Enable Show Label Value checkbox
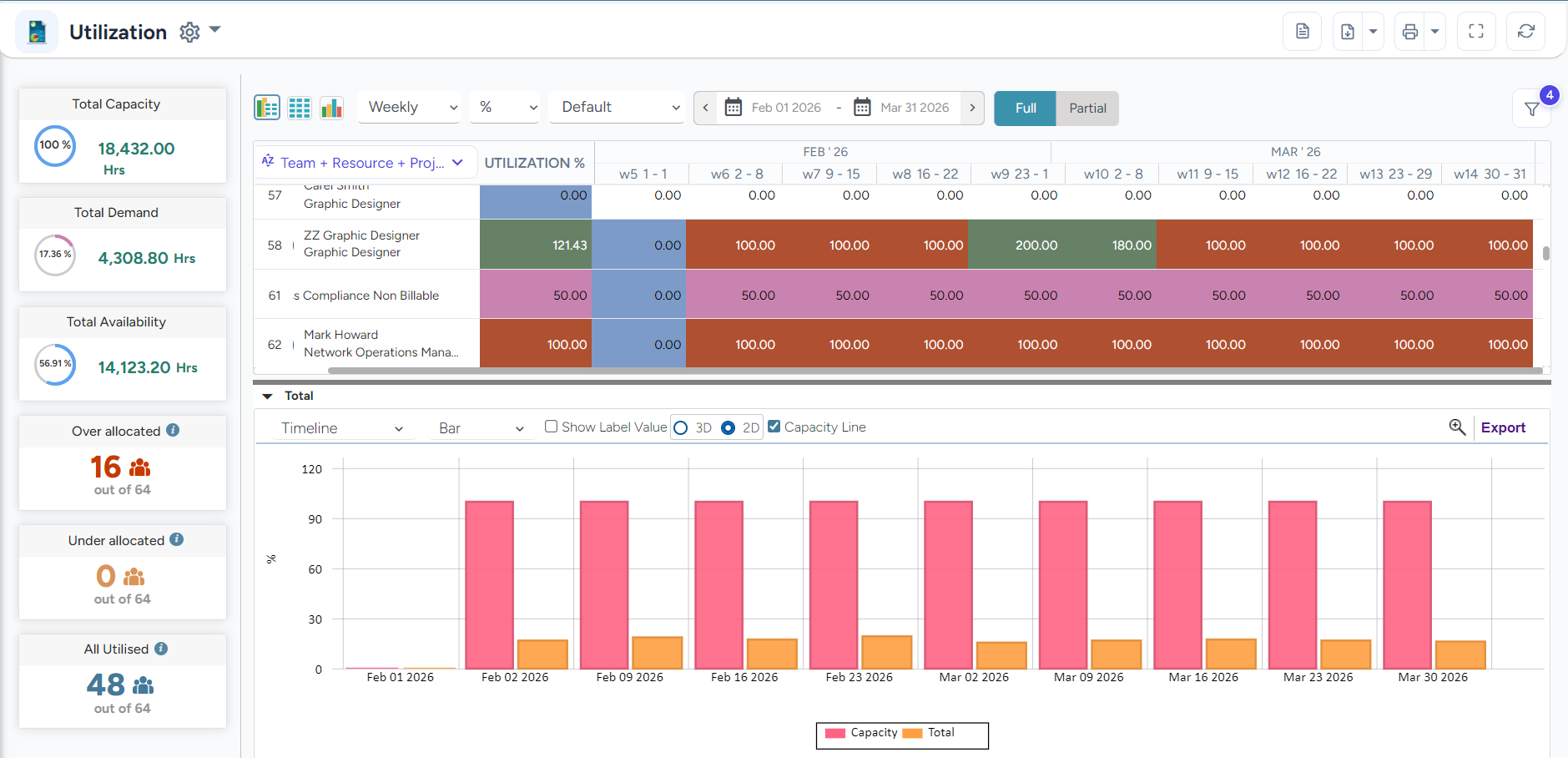The image size is (1568, 758). 551,427
